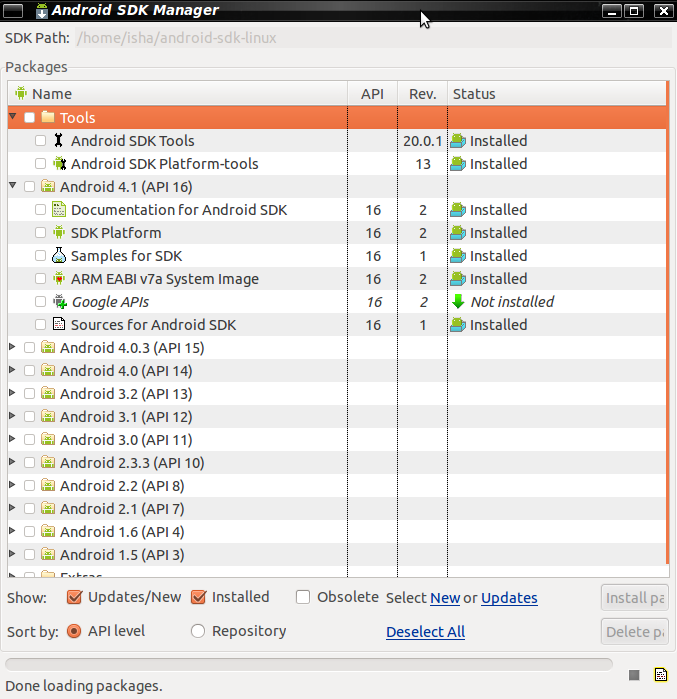Image resolution: width=677 pixels, height=699 pixels.
Task: Click the Android 4.1 (API 16) package icon
Action: (x=48, y=186)
